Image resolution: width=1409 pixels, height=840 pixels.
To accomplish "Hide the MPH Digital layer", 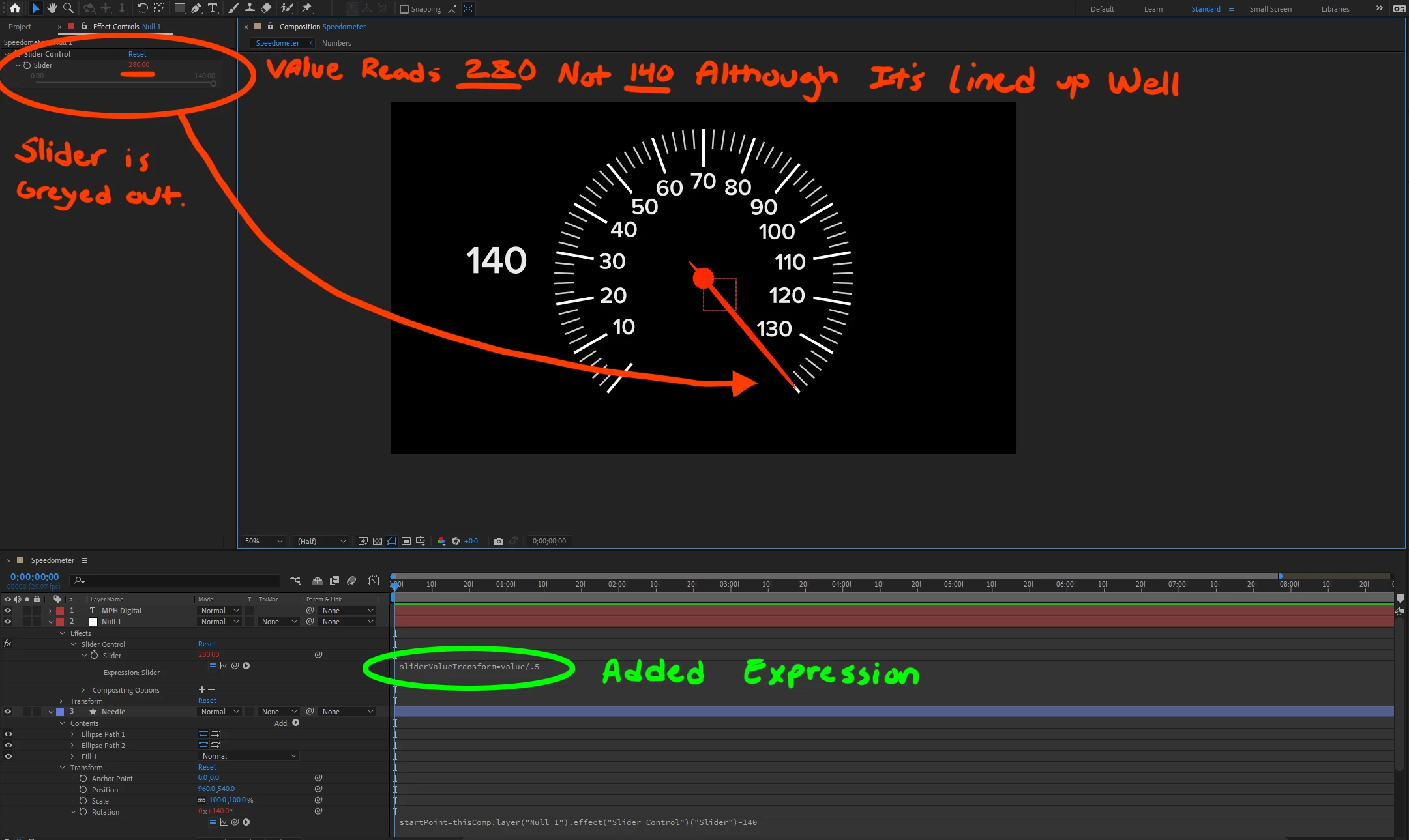I will click(8, 611).
